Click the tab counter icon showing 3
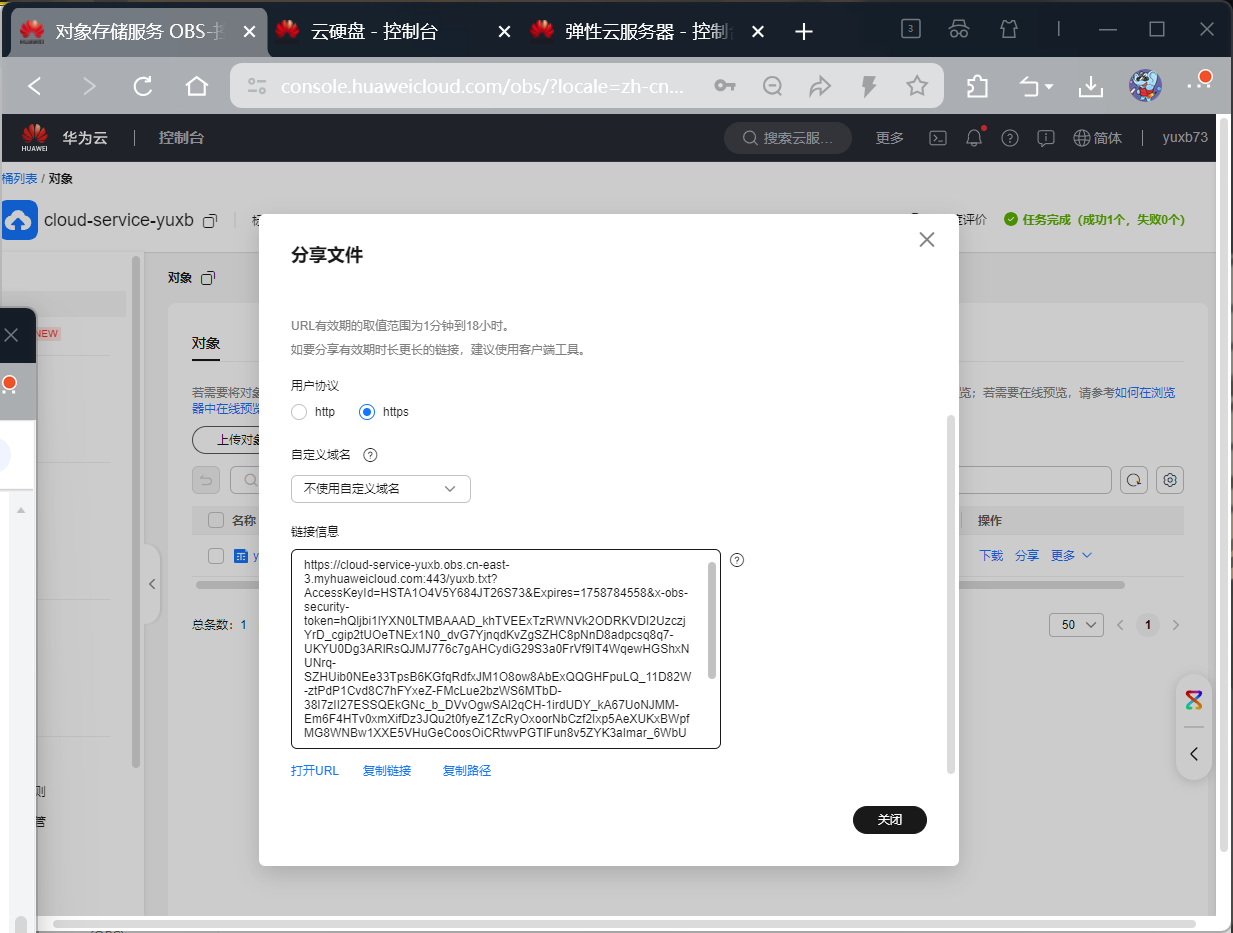Image resolution: width=1233 pixels, height=933 pixels. pyautogui.click(x=911, y=29)
